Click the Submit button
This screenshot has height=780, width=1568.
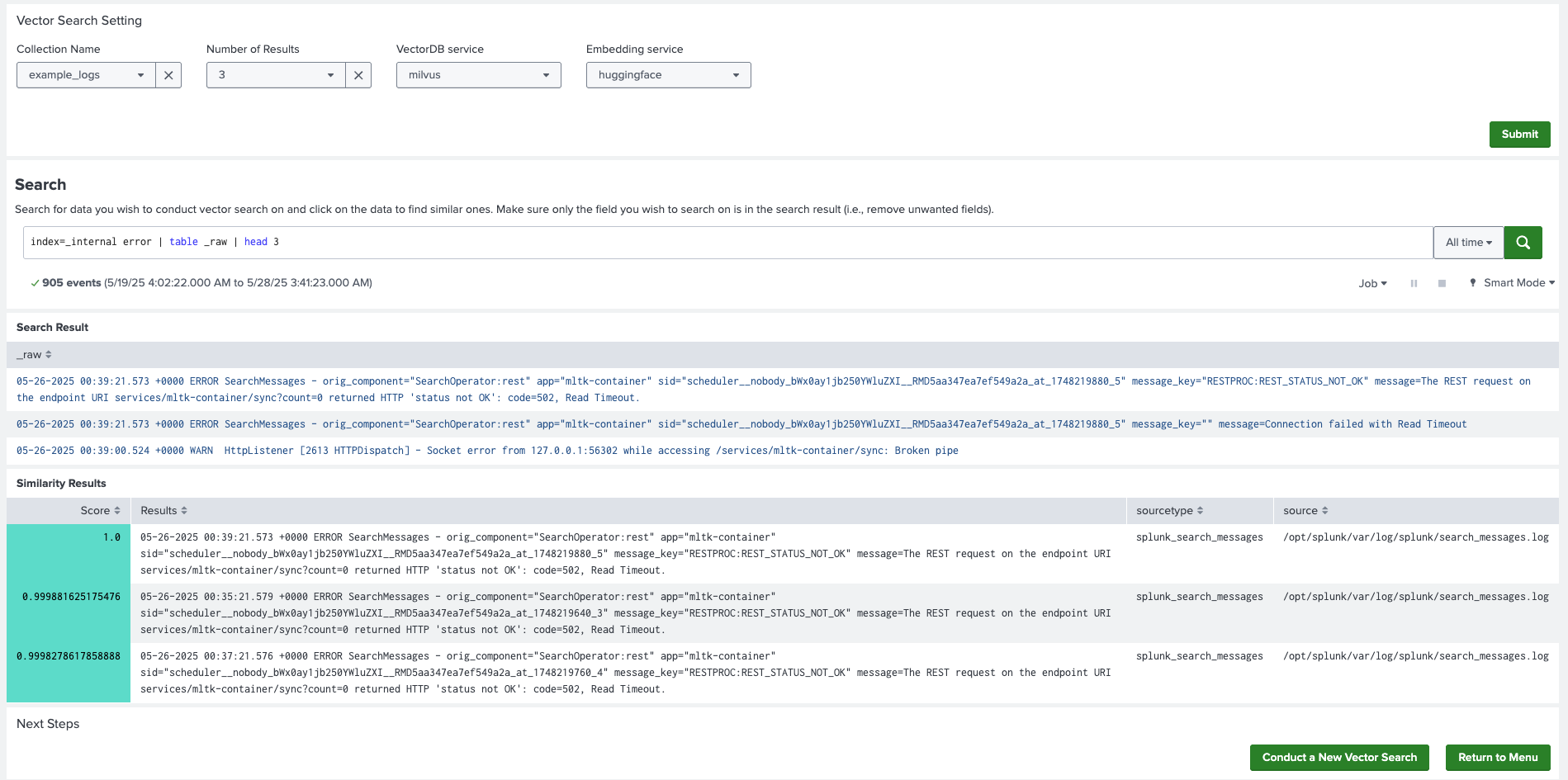[1519, 135]
